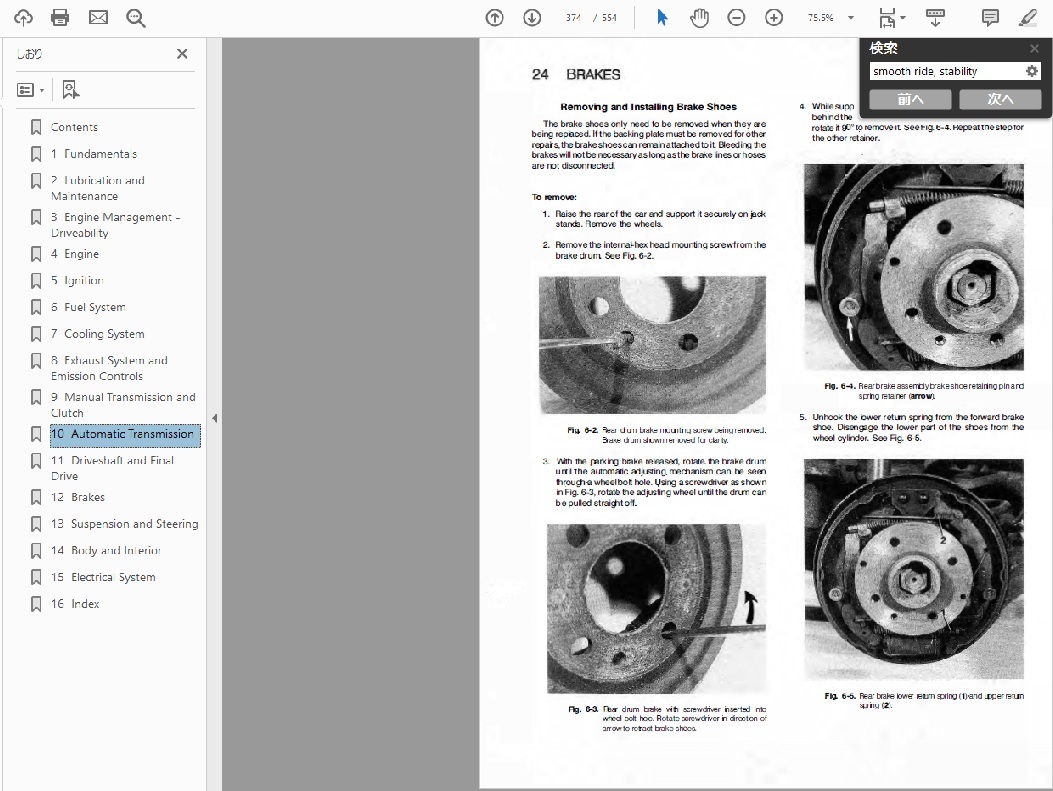
Task: Open the zoom level 75.5% dropdown
Action: 851,17
